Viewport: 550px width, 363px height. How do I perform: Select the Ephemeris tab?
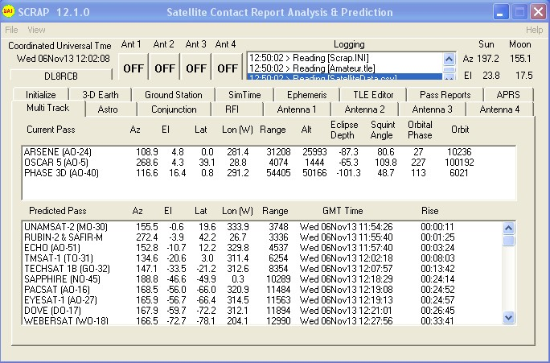(307, 95)
